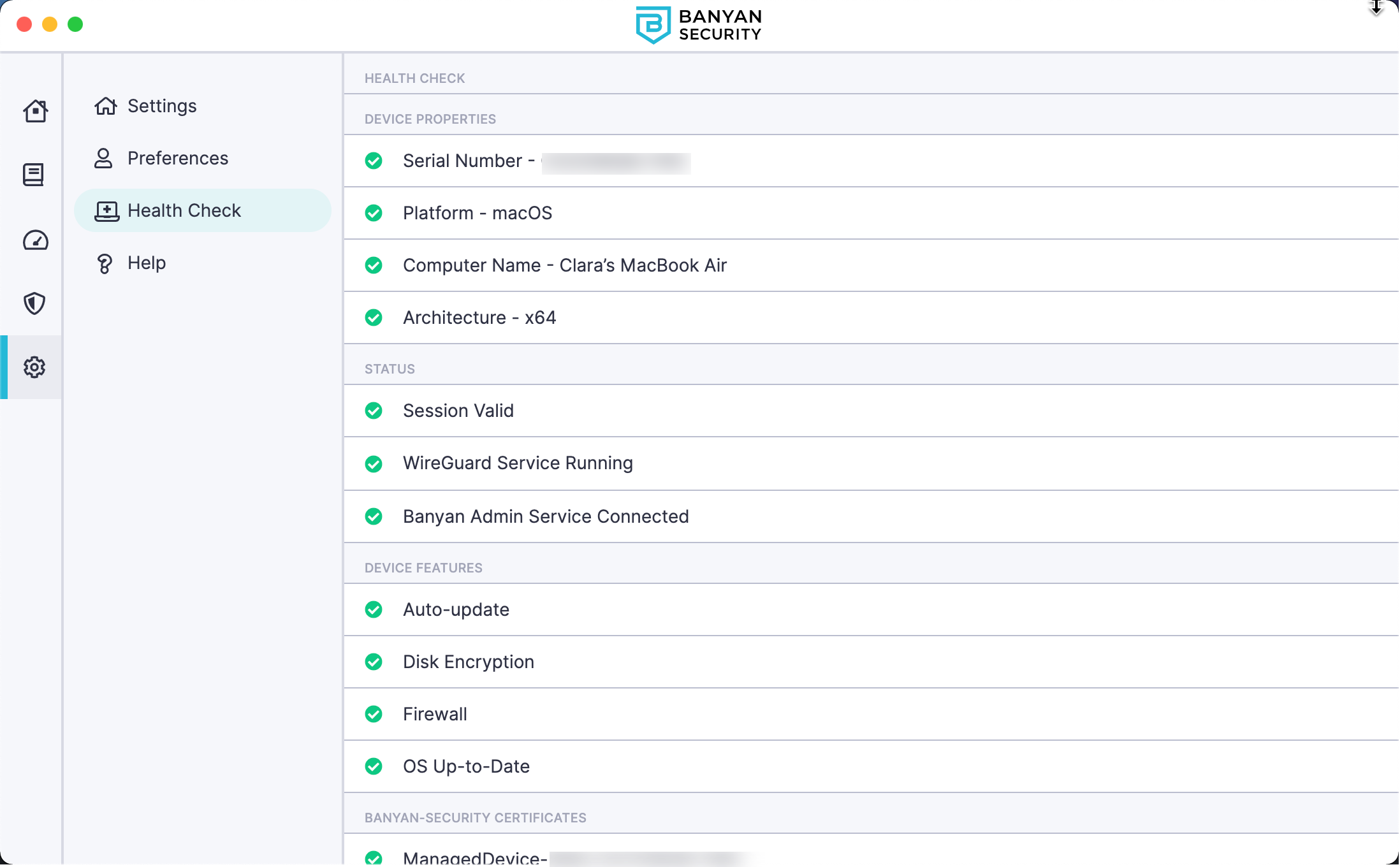Click 'Banyan Admin Service Connected' text
Screen dimensions: 1400x867
coord(546,516)
